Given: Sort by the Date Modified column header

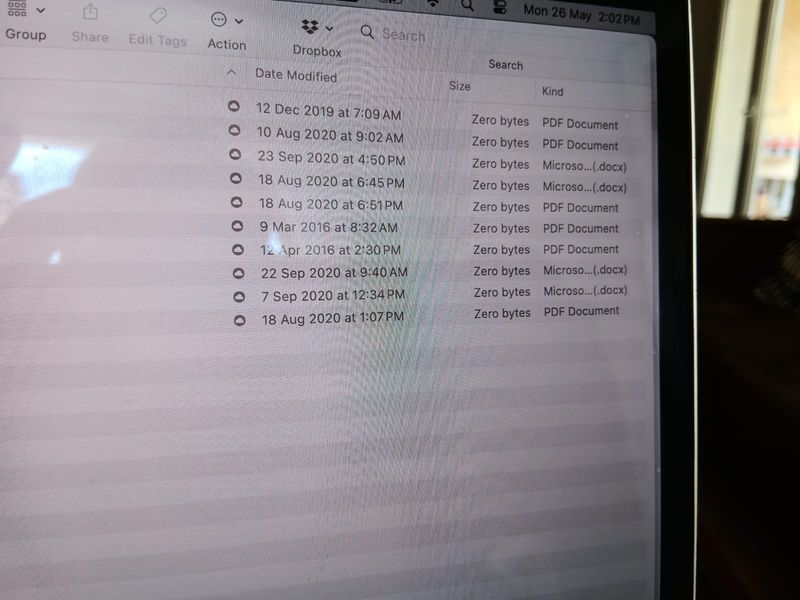Looking at the screenshot, I should [x=296, y=76].
